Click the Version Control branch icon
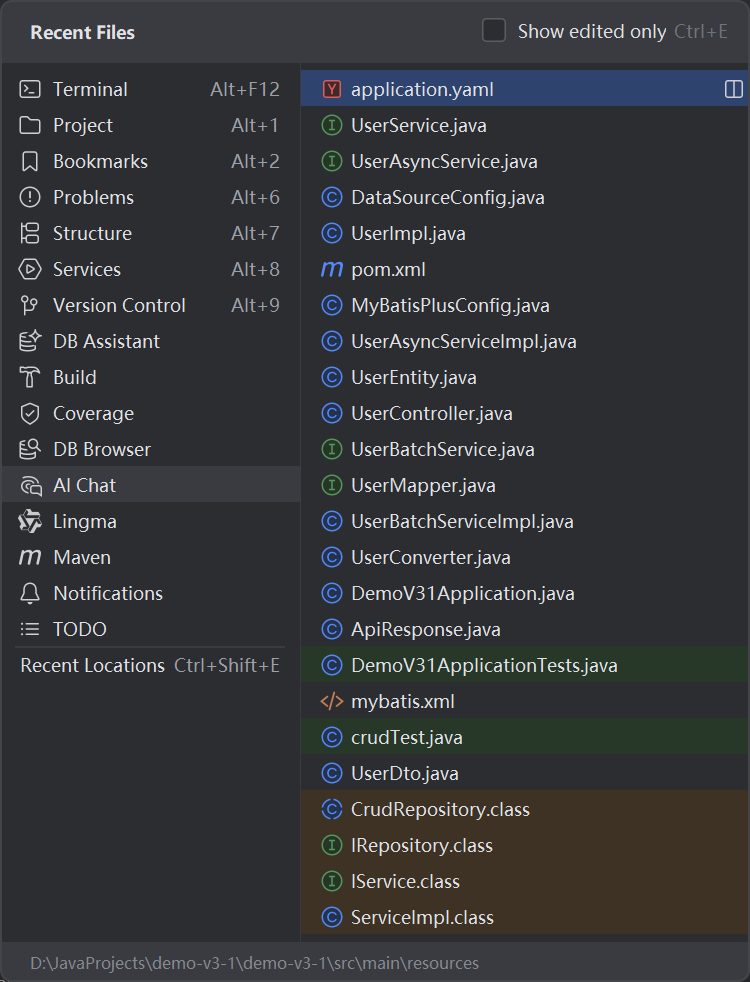Screen dimensions: 750x982 [30, 306]
